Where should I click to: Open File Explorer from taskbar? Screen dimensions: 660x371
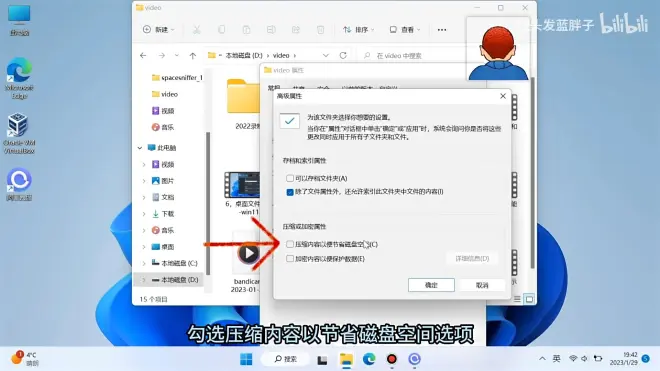(x=346, y=359)
